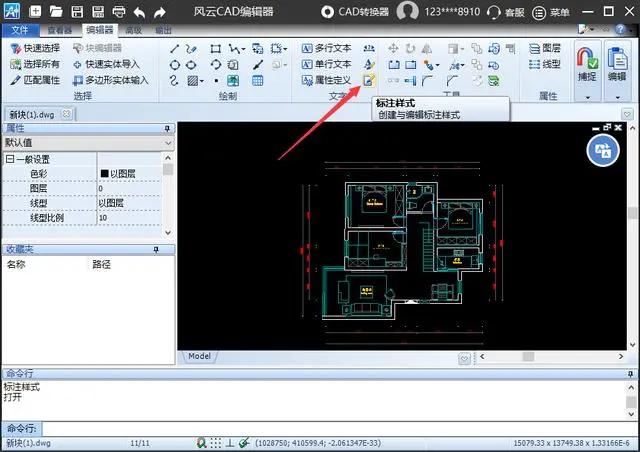
Task: Select the 多行文本 multiline text tool
Action: [x=326, y=48]
